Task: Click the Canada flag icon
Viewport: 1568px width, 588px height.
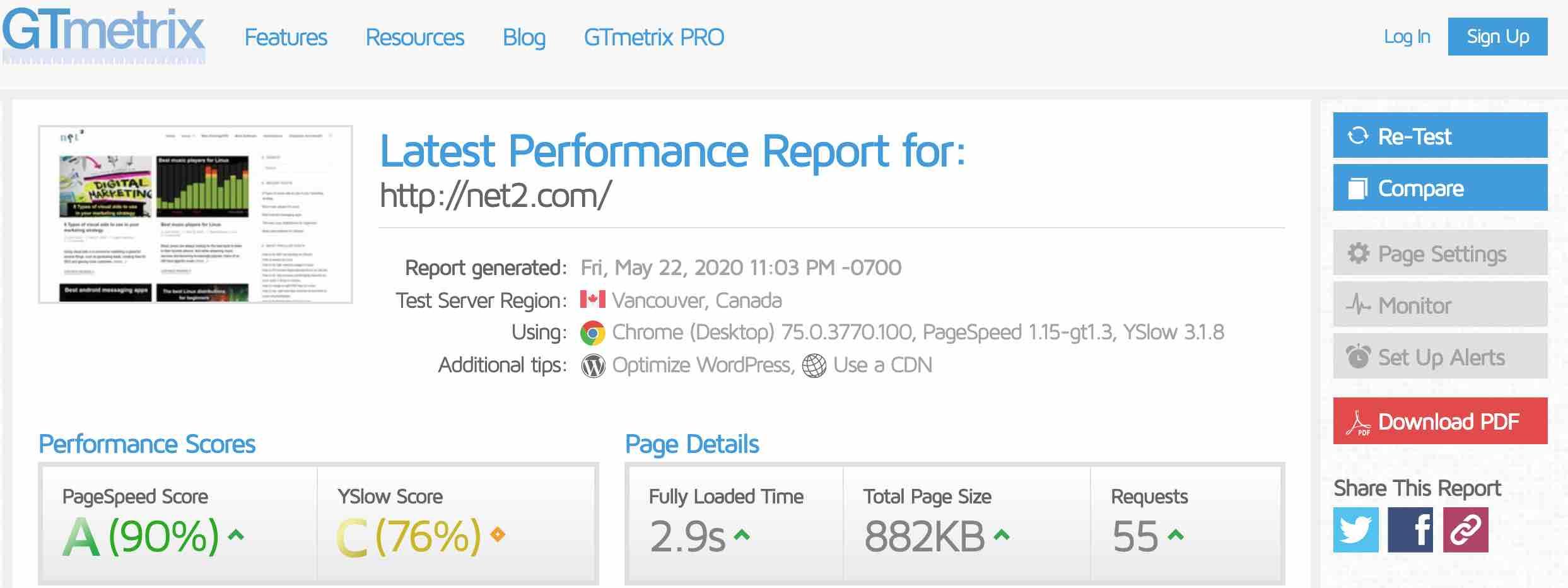Action: [x=593, y=299]
